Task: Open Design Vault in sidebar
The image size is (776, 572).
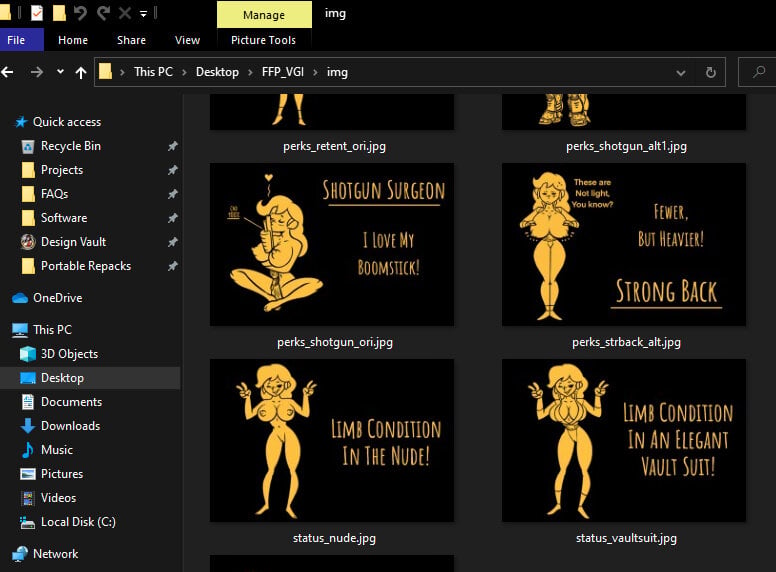Action: click(73, 241)
